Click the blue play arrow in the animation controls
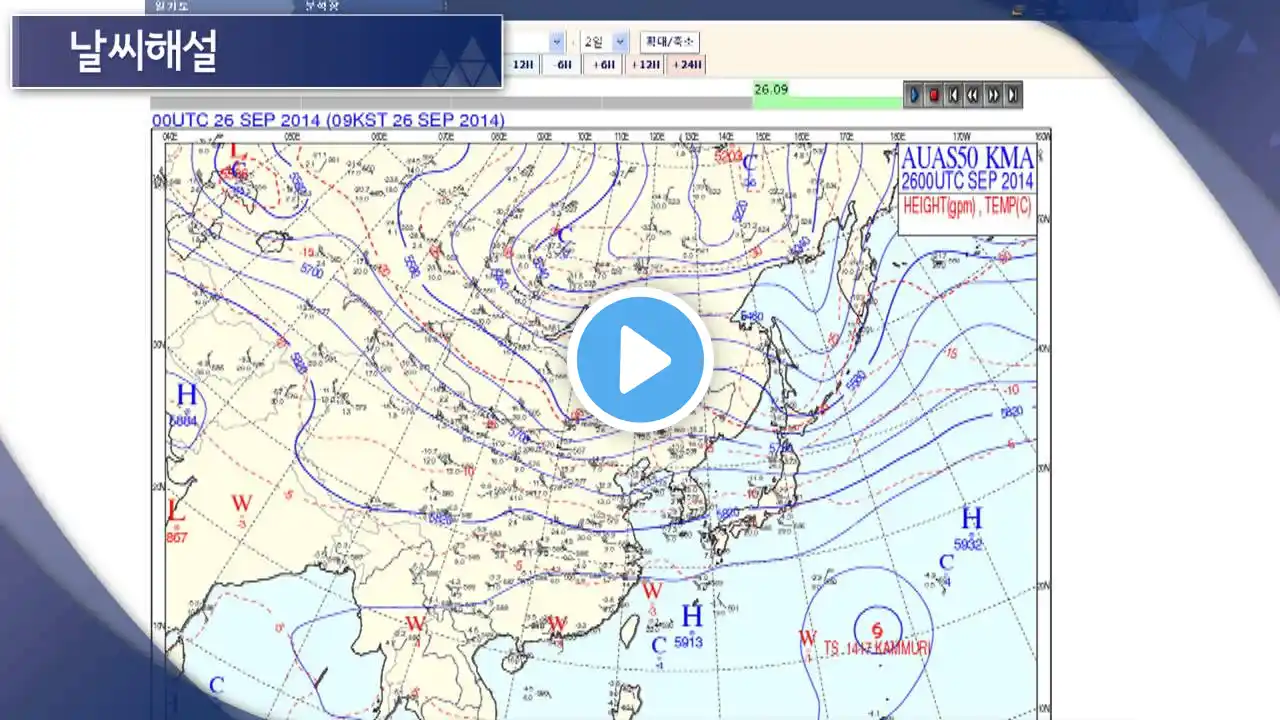This screenshot has height=720, width=1280. point(914,94)
